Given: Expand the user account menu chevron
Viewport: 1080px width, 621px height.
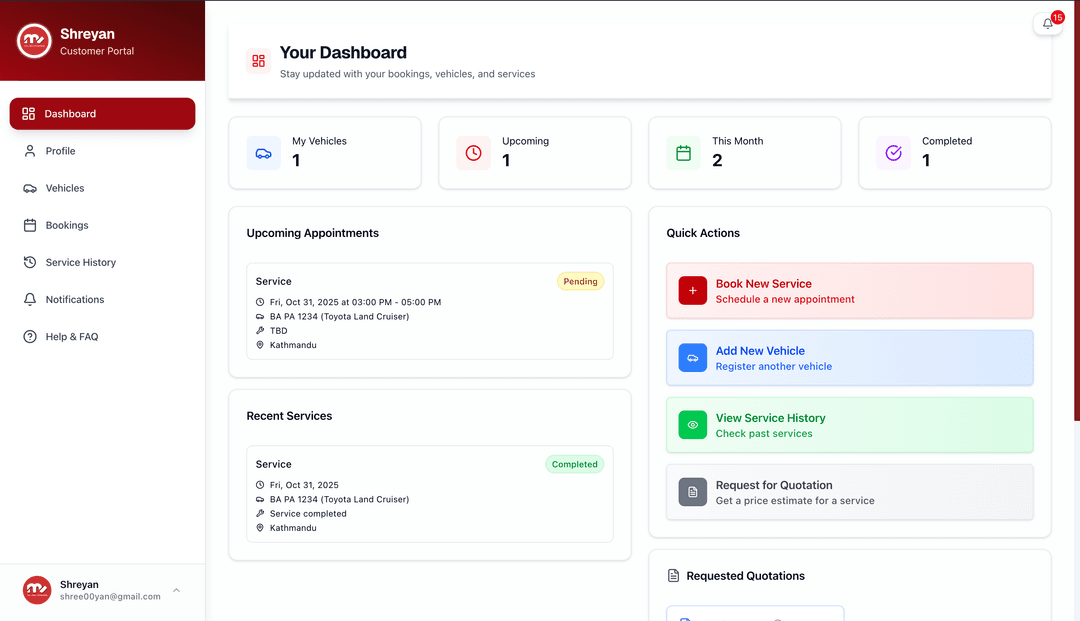Looking at the screenshot, I should point(176,590).
